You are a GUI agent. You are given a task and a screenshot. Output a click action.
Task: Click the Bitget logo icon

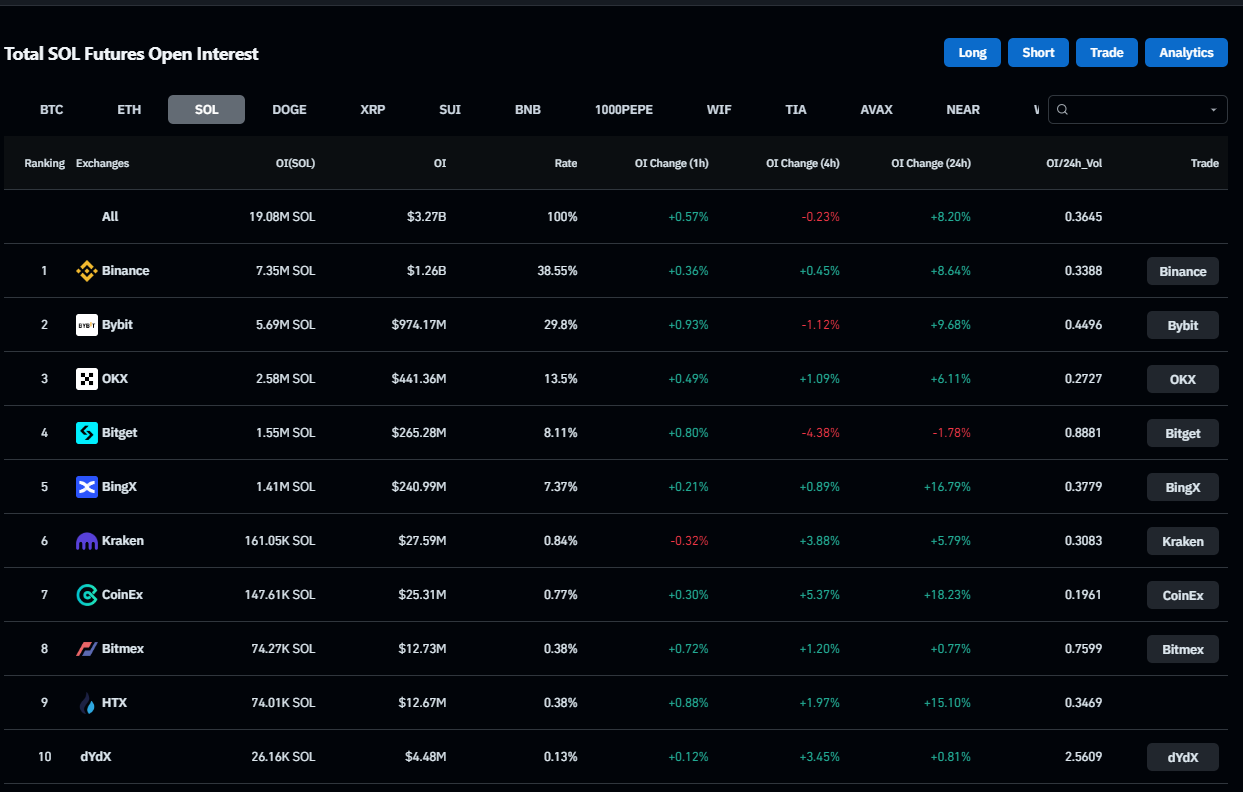point(87,433)
